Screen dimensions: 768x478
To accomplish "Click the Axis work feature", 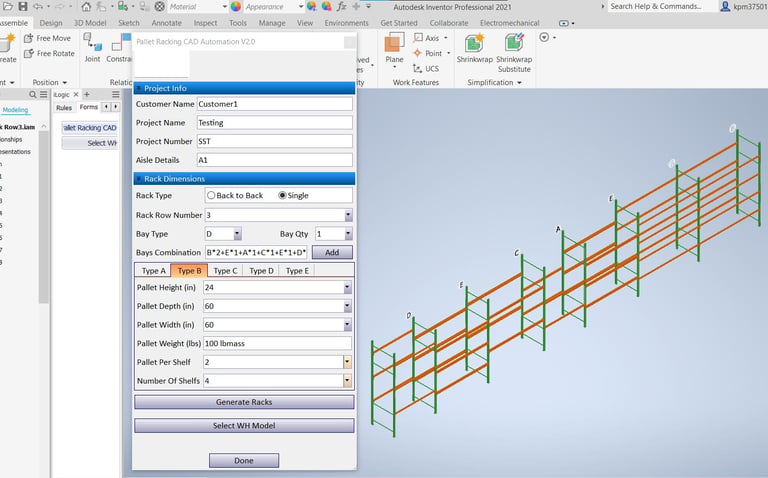I will (427, 38).
